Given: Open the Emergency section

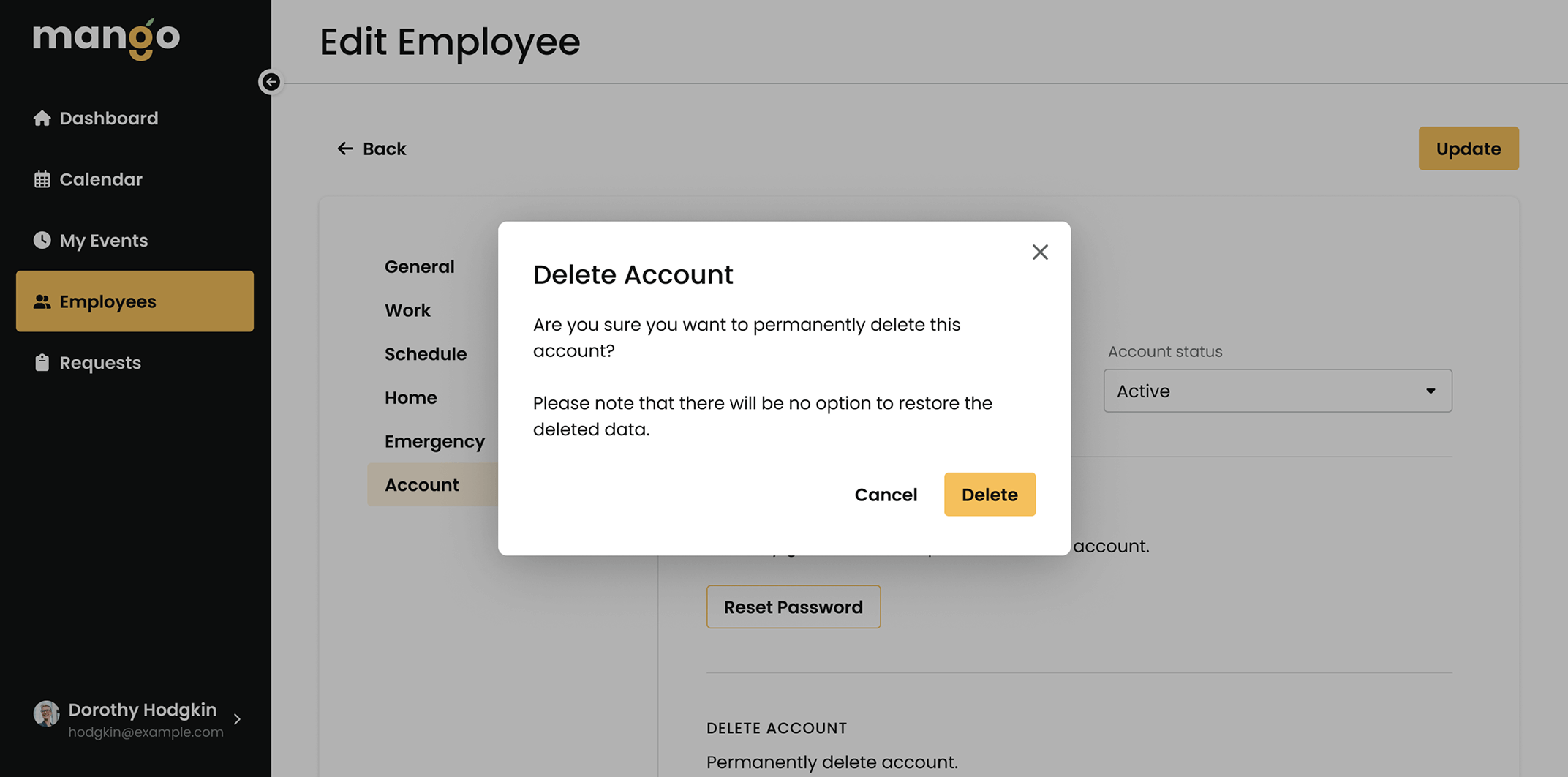Looking at the screenshot, I should click(x=434, y=440).
